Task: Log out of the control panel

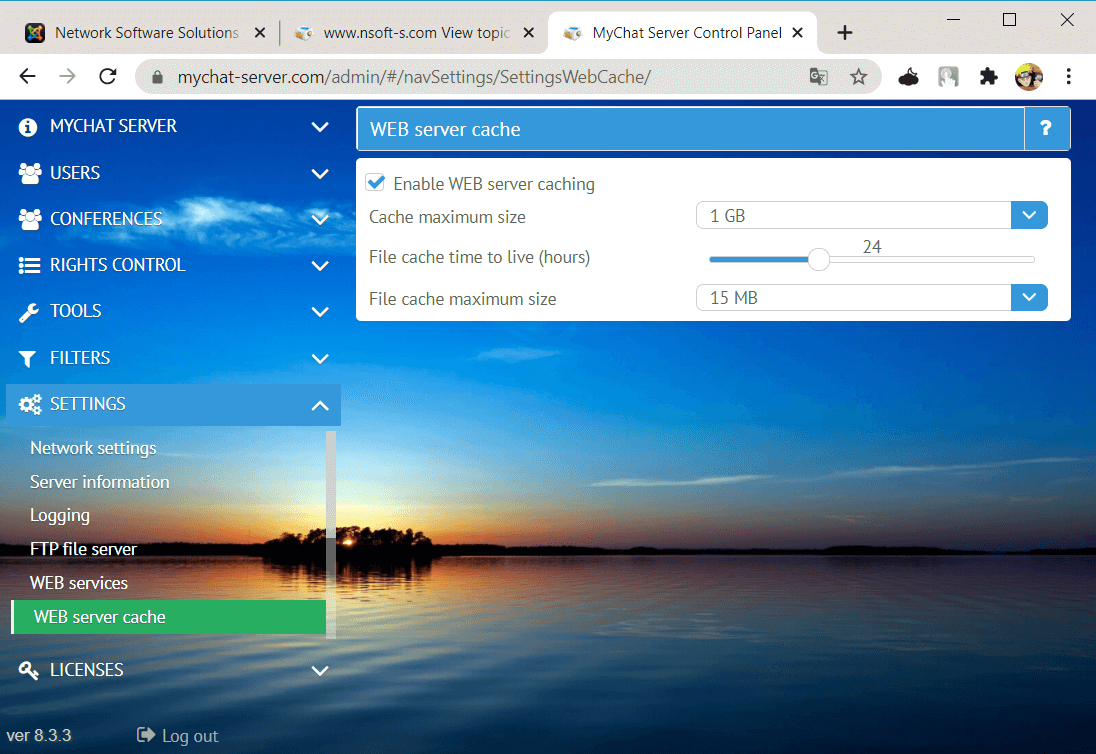Action: 178,736
